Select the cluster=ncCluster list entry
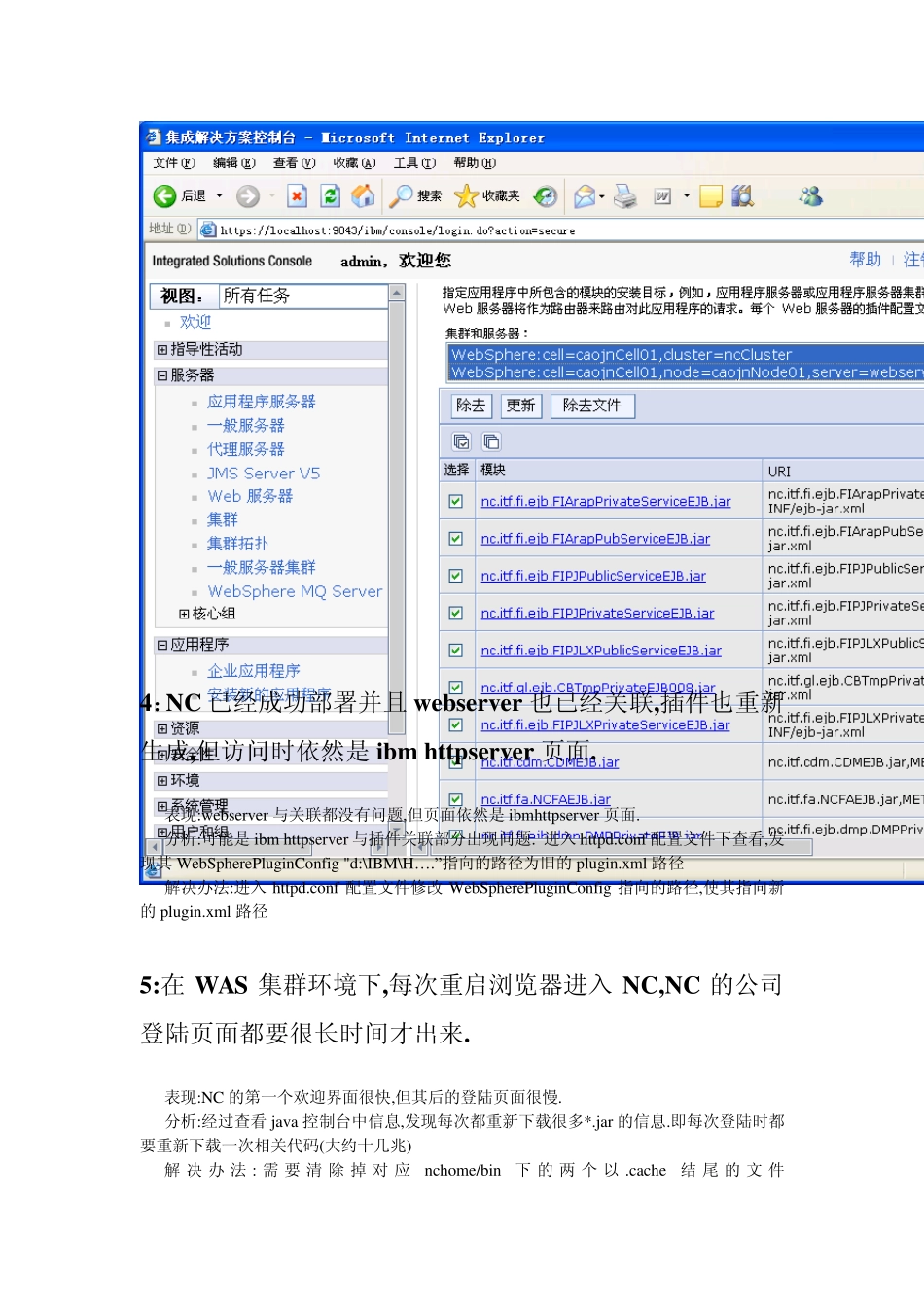Viewport: 924px width, 1307px height. click(x=685, y=355)
